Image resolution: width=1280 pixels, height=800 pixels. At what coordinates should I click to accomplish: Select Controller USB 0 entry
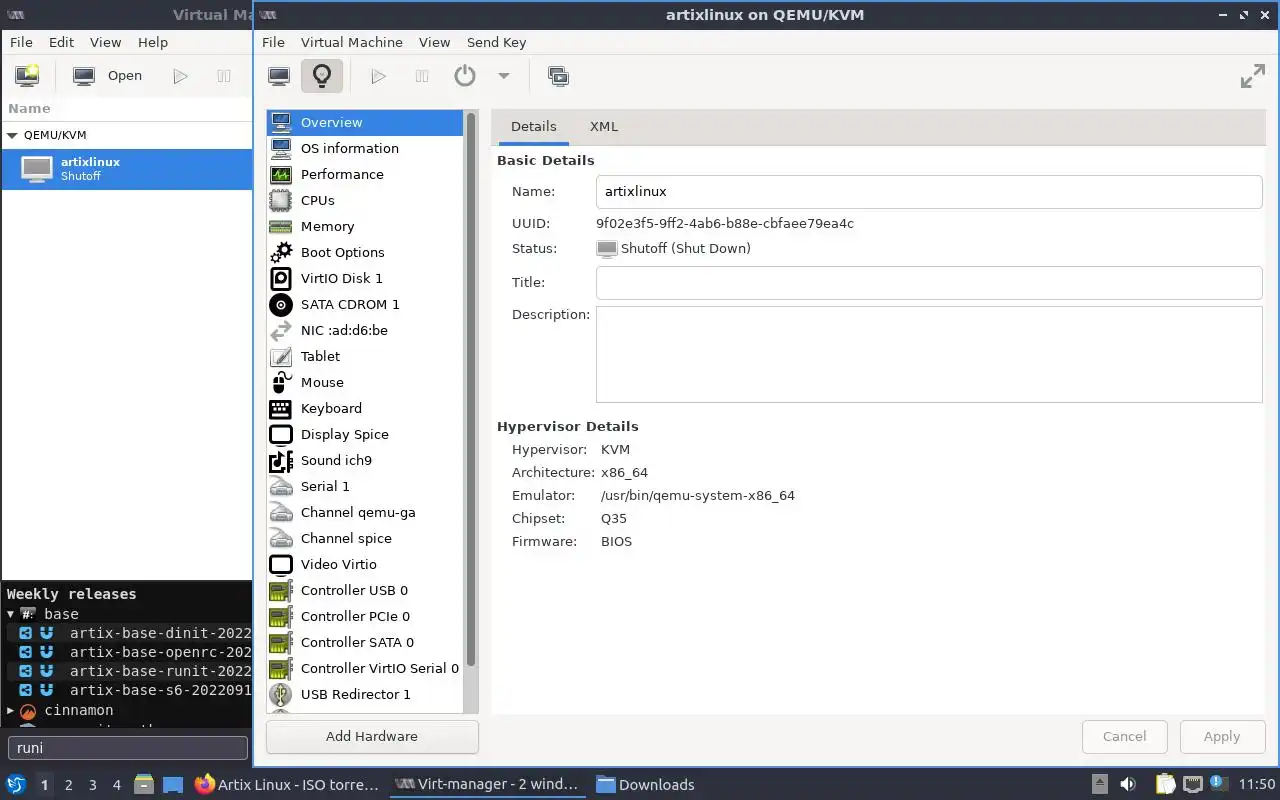tap(365, 590)
